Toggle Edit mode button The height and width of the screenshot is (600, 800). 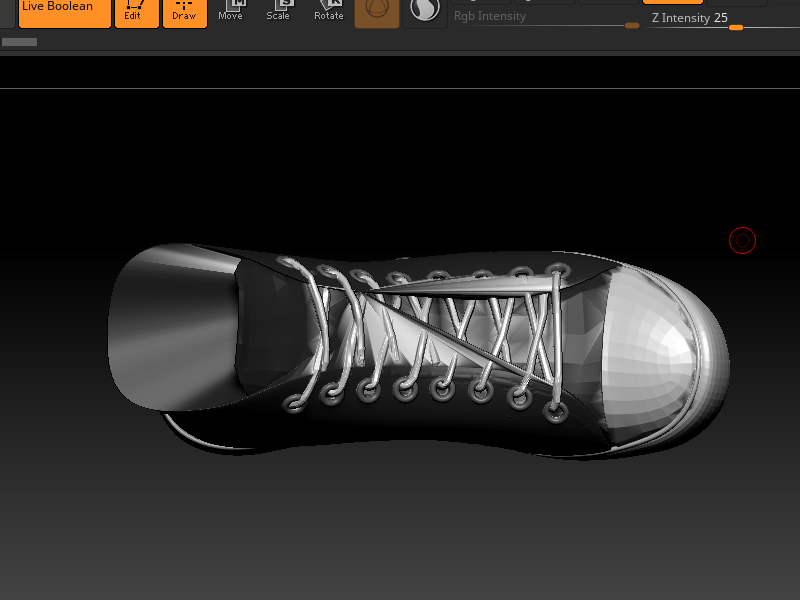pyautogui.click(x=137, y=12)
